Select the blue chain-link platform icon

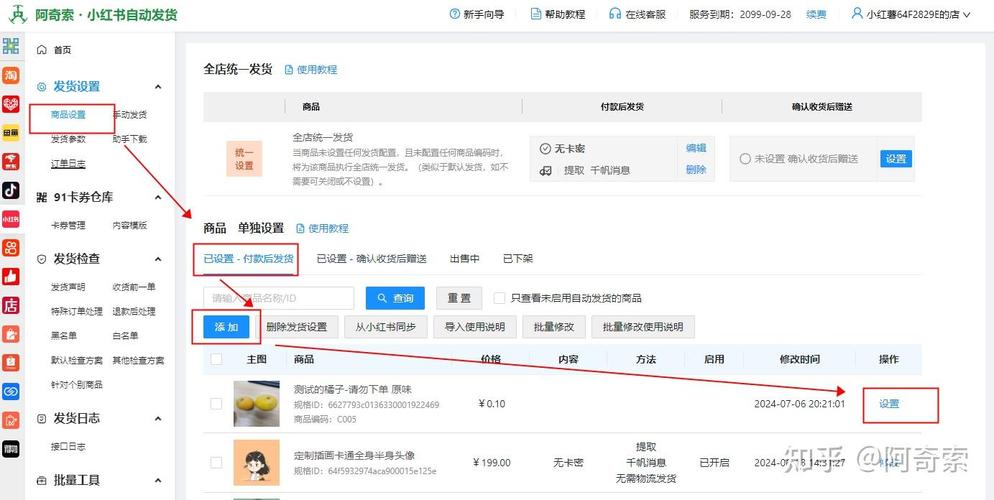click(x=11, y=392)
